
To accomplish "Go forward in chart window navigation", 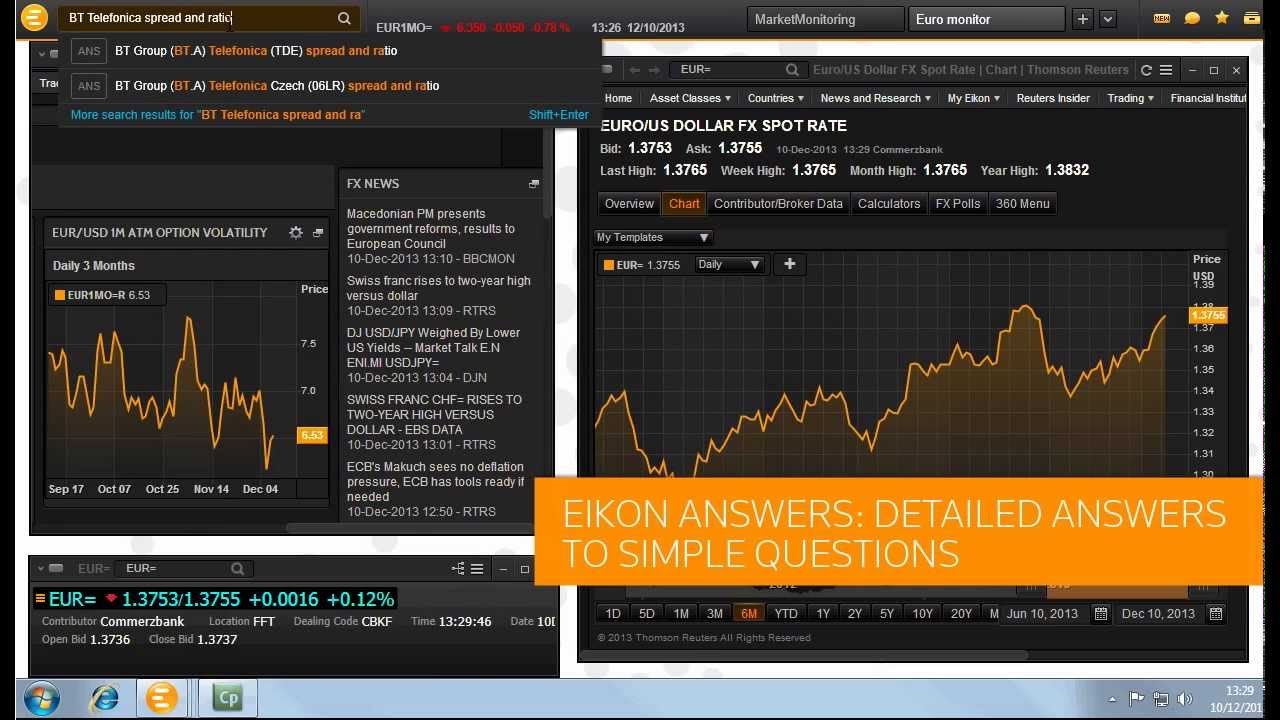I will click(x=654, y=70).
